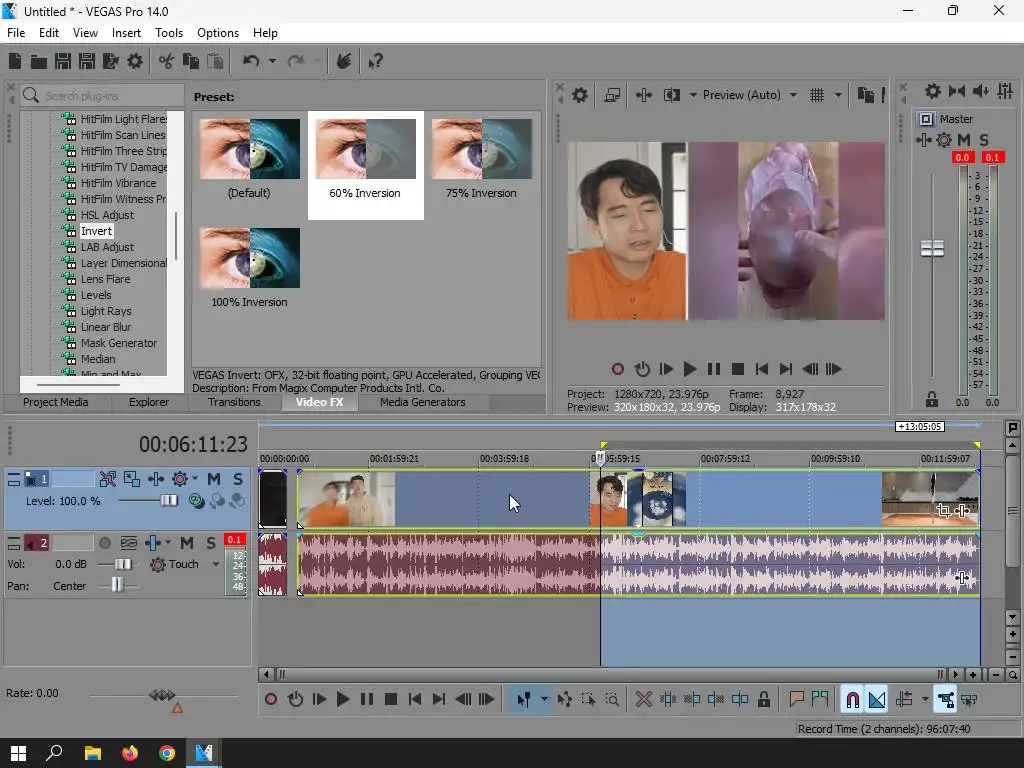1024x768 pixels.
Task: Play the preview from the preview window controls
Action: [x=689, y=369]
